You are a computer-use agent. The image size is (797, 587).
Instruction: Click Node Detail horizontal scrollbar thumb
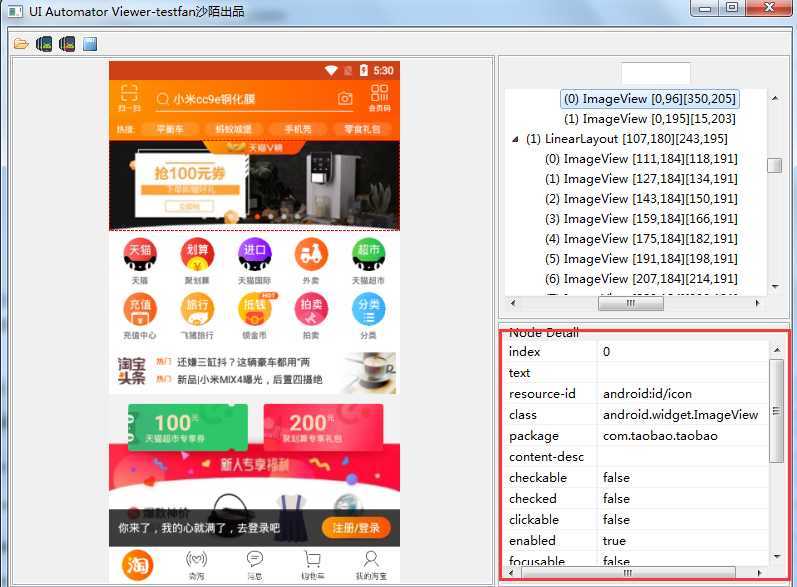[x=628, y=573]
